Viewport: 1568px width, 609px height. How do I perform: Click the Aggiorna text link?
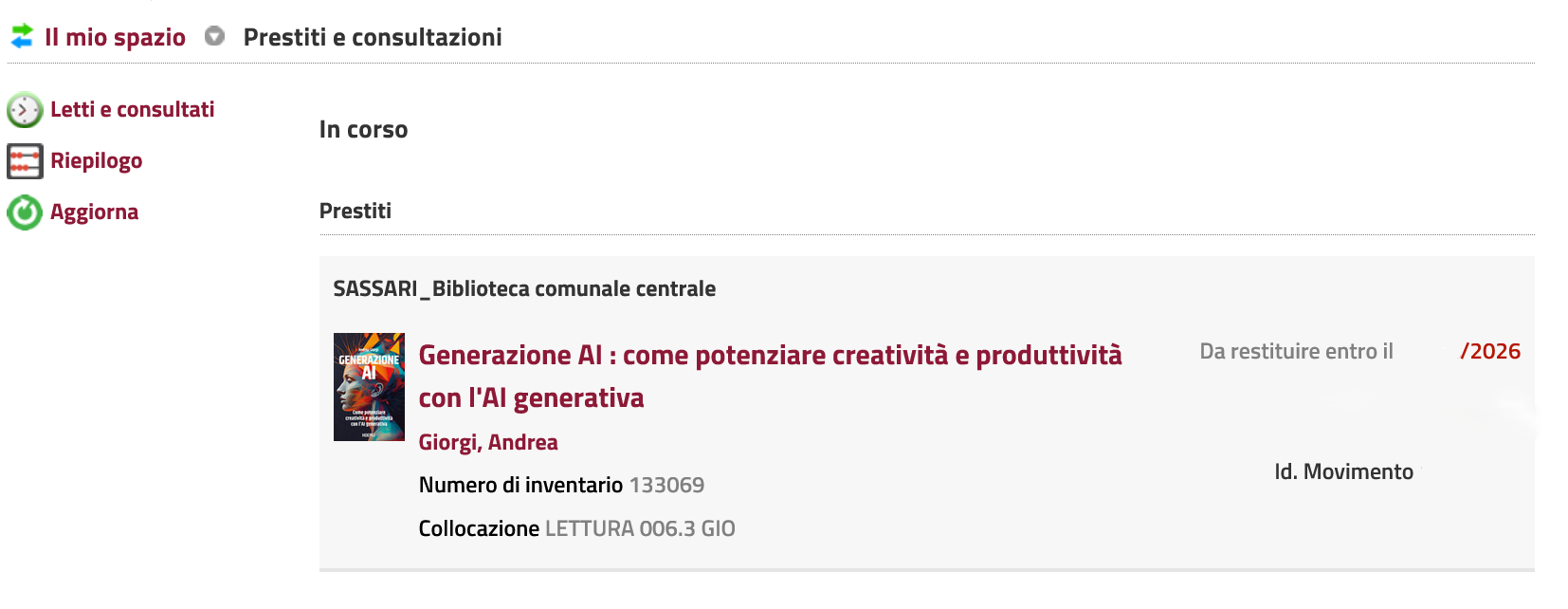(94, 212)
